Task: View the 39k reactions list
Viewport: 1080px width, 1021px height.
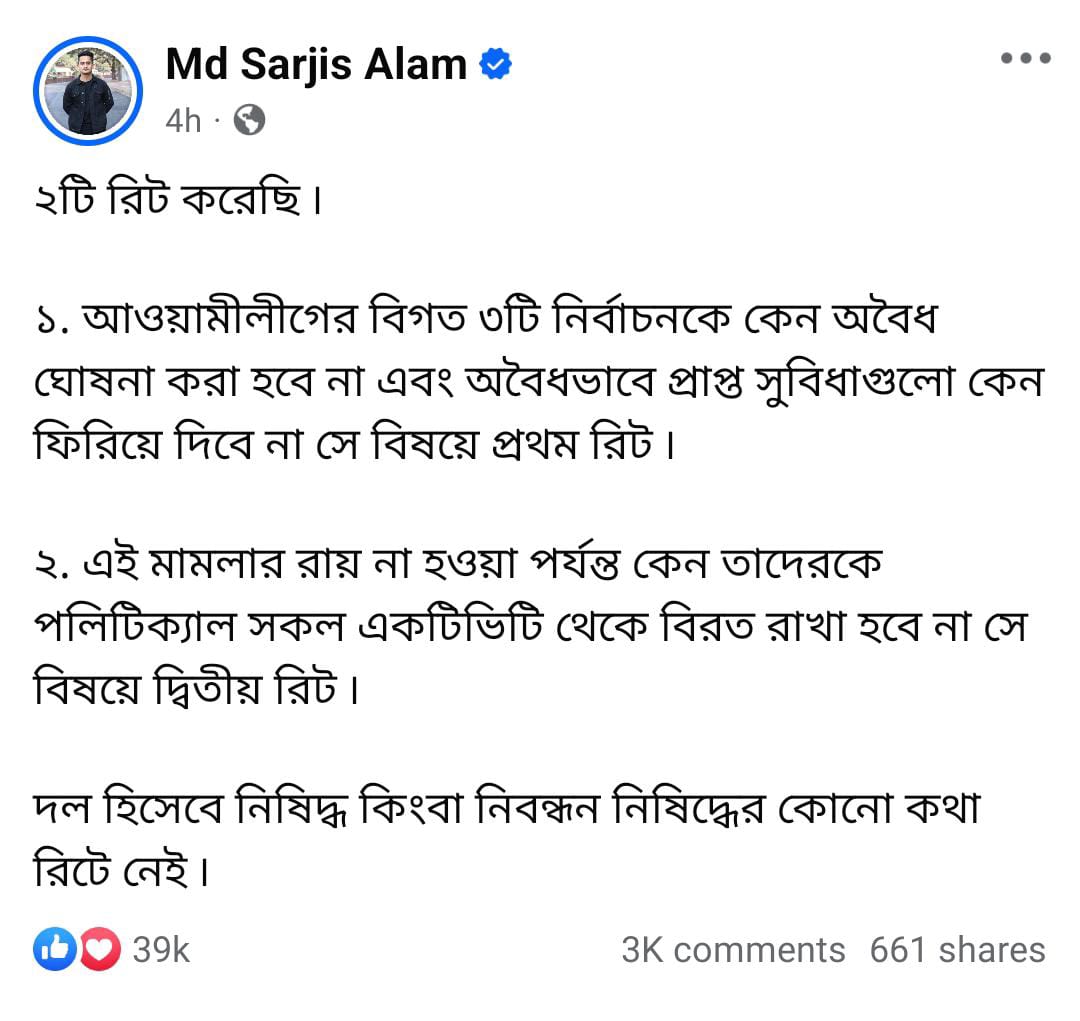Action: (160, 949)
